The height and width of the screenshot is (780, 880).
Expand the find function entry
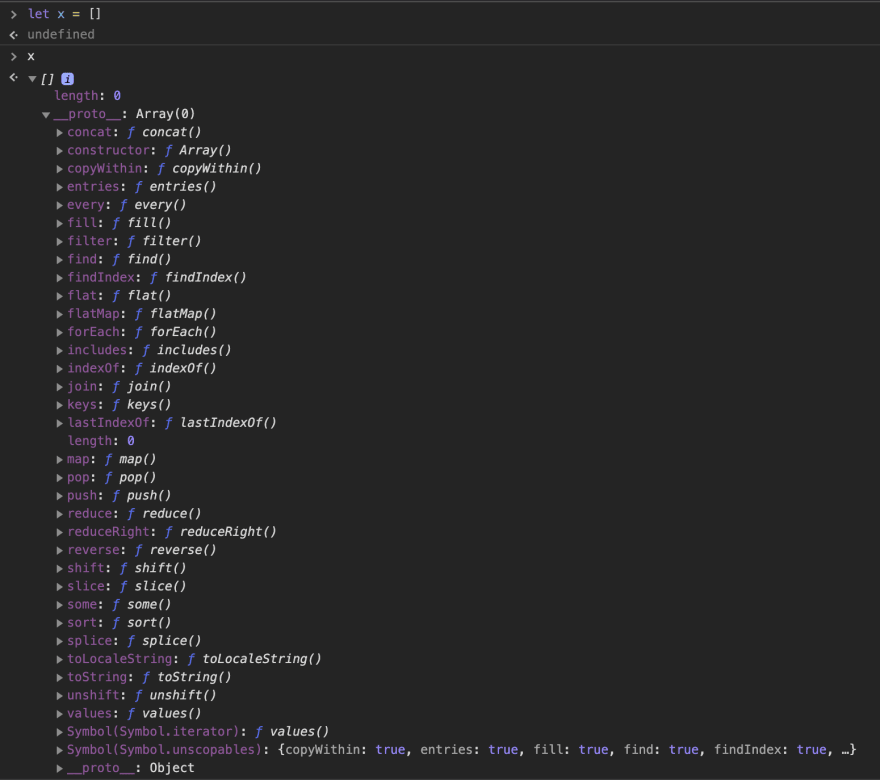[59, 260]
